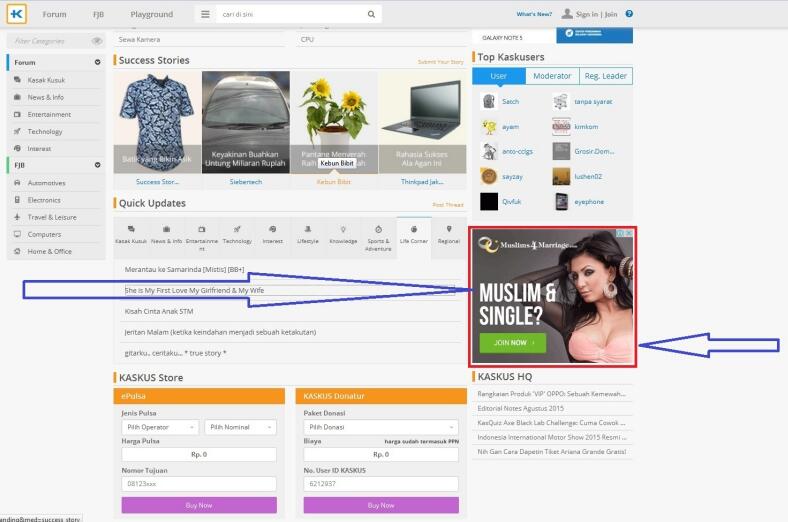Viewport: 788px width, 522px height.
Task: Open Computers sidebar icon
Action: [x=17, y=234]
